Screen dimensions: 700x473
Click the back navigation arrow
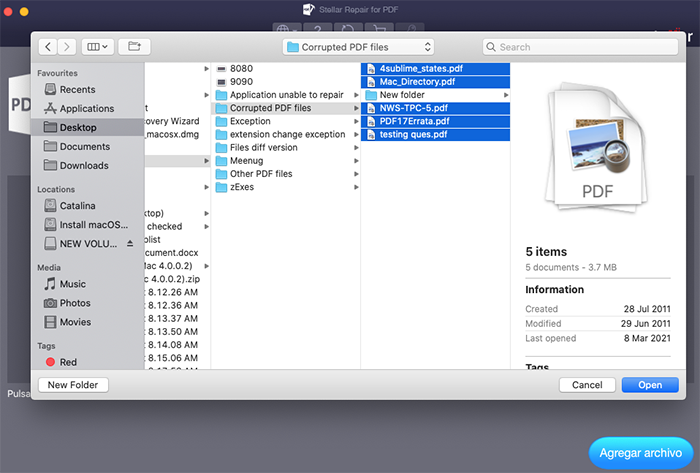pyautogui.click(x=46, y=46)
